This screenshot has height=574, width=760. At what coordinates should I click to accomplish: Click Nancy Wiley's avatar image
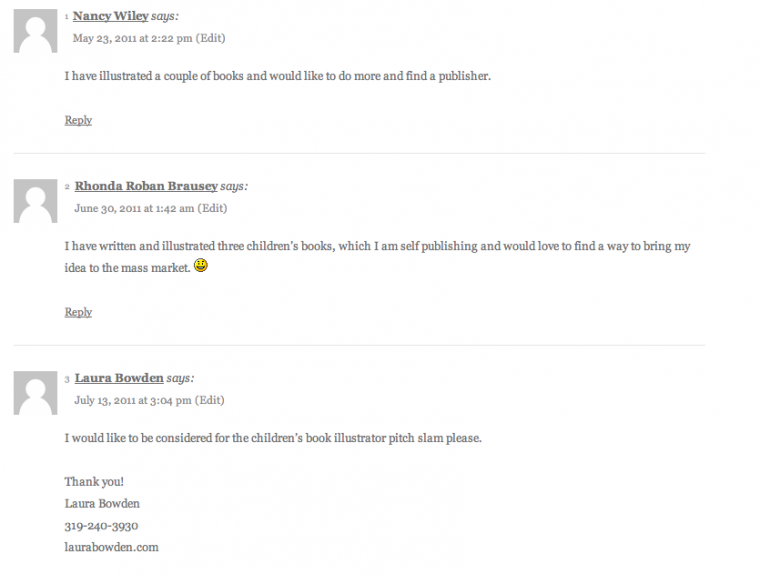point(35,31)
